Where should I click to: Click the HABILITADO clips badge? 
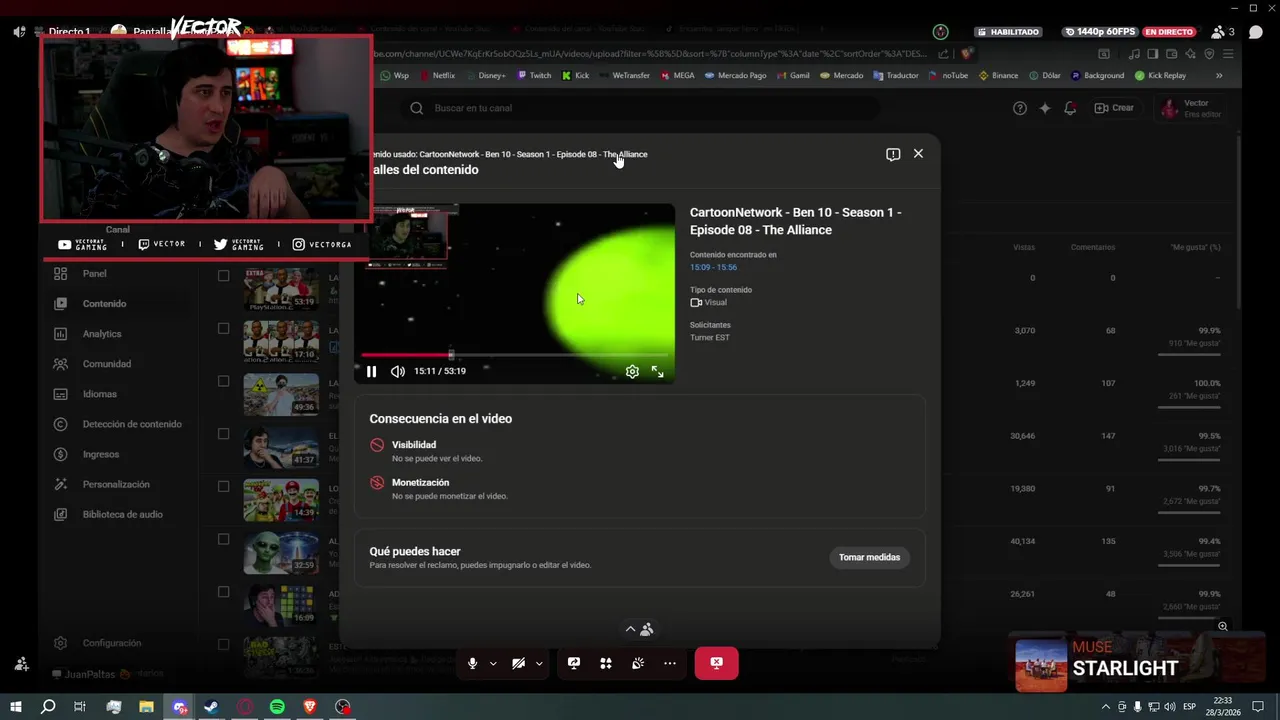(1009, 32)
